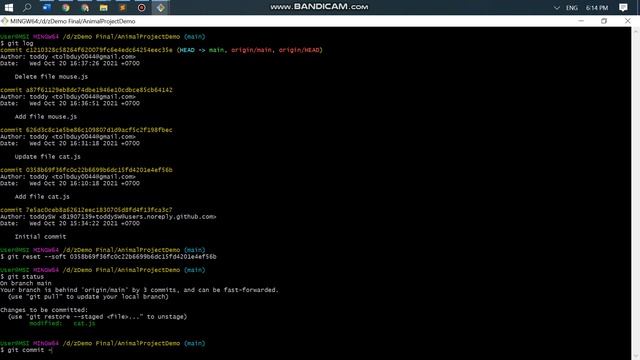Click the green 'modified: cat.js' entry
The image size is (640, 360).
(62, 323)
